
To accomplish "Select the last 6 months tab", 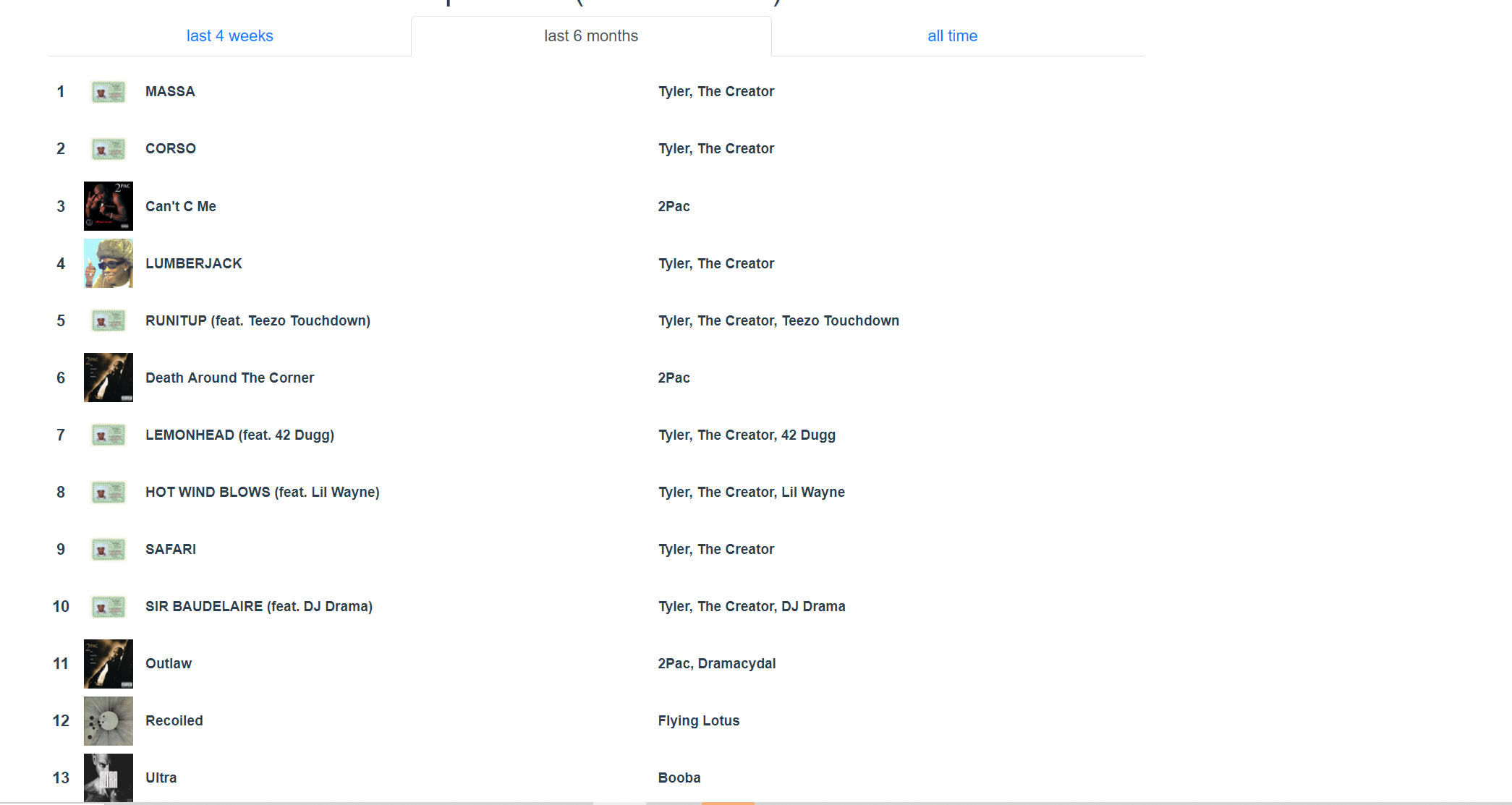I will click(x=591, y=36).
